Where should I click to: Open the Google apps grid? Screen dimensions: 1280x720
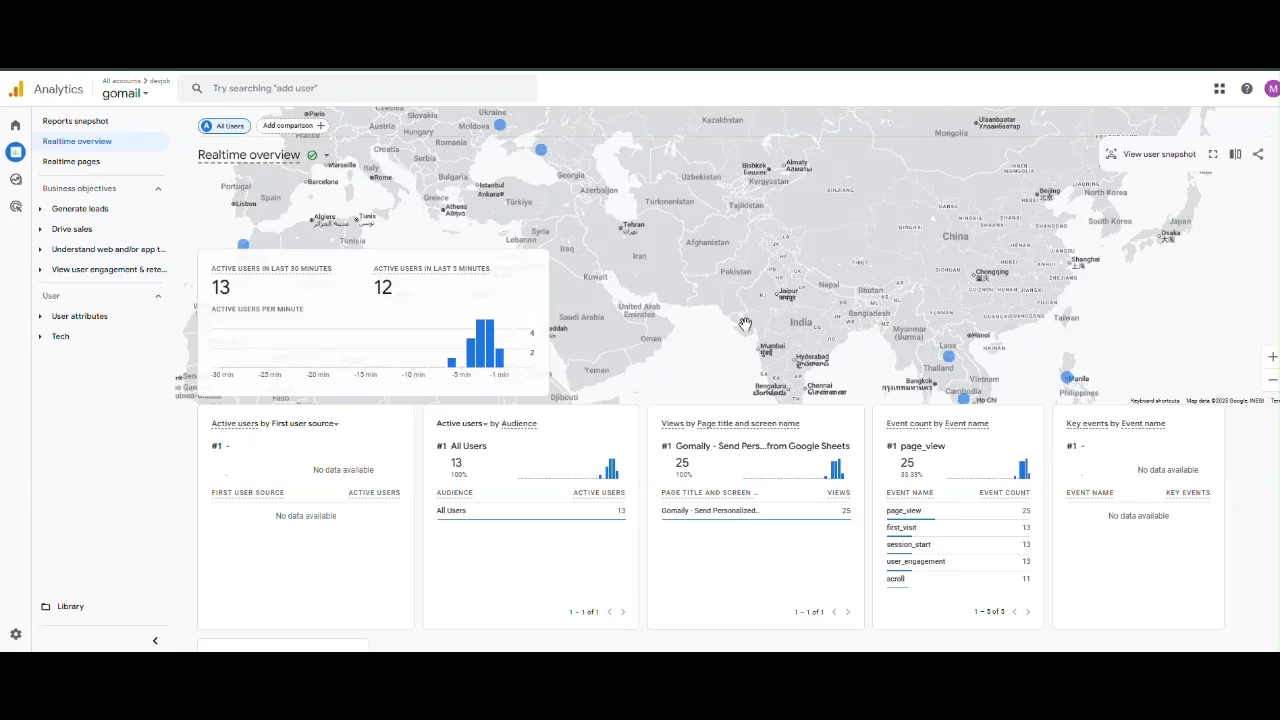click(x=1219, y=89)
